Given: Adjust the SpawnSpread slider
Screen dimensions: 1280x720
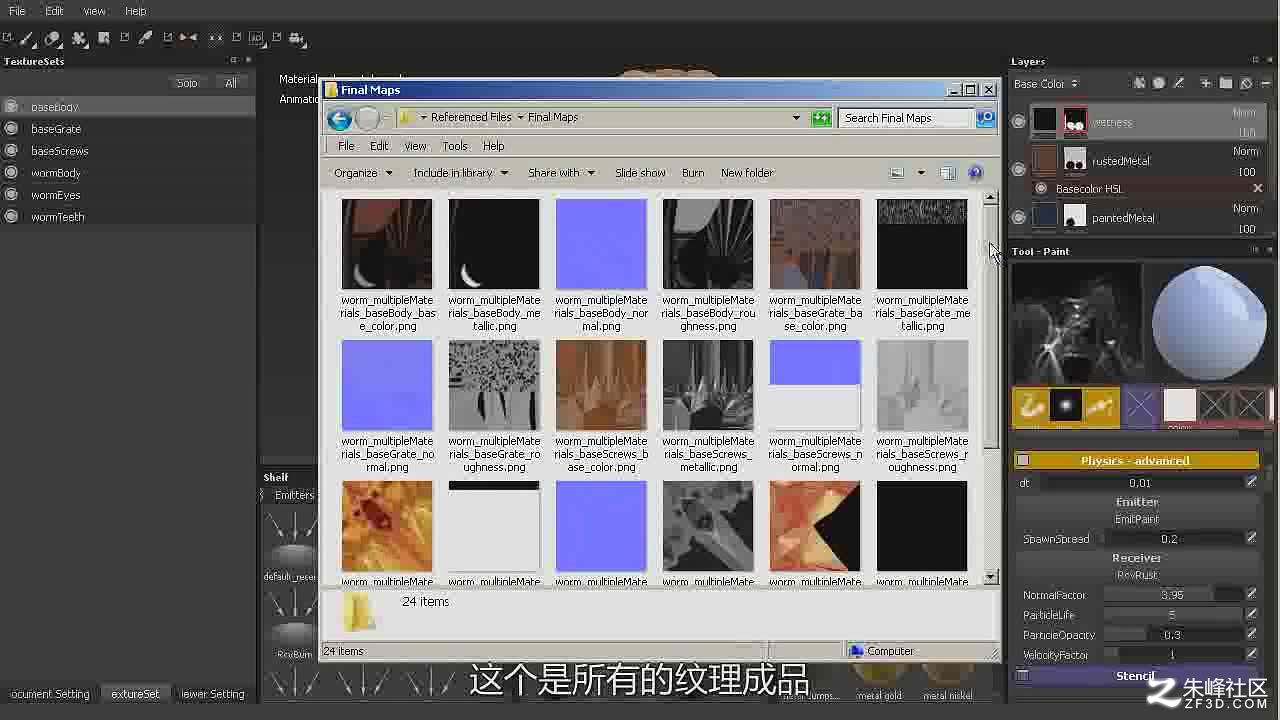Looking at the screenshot, I should (x=1172, y=538).
